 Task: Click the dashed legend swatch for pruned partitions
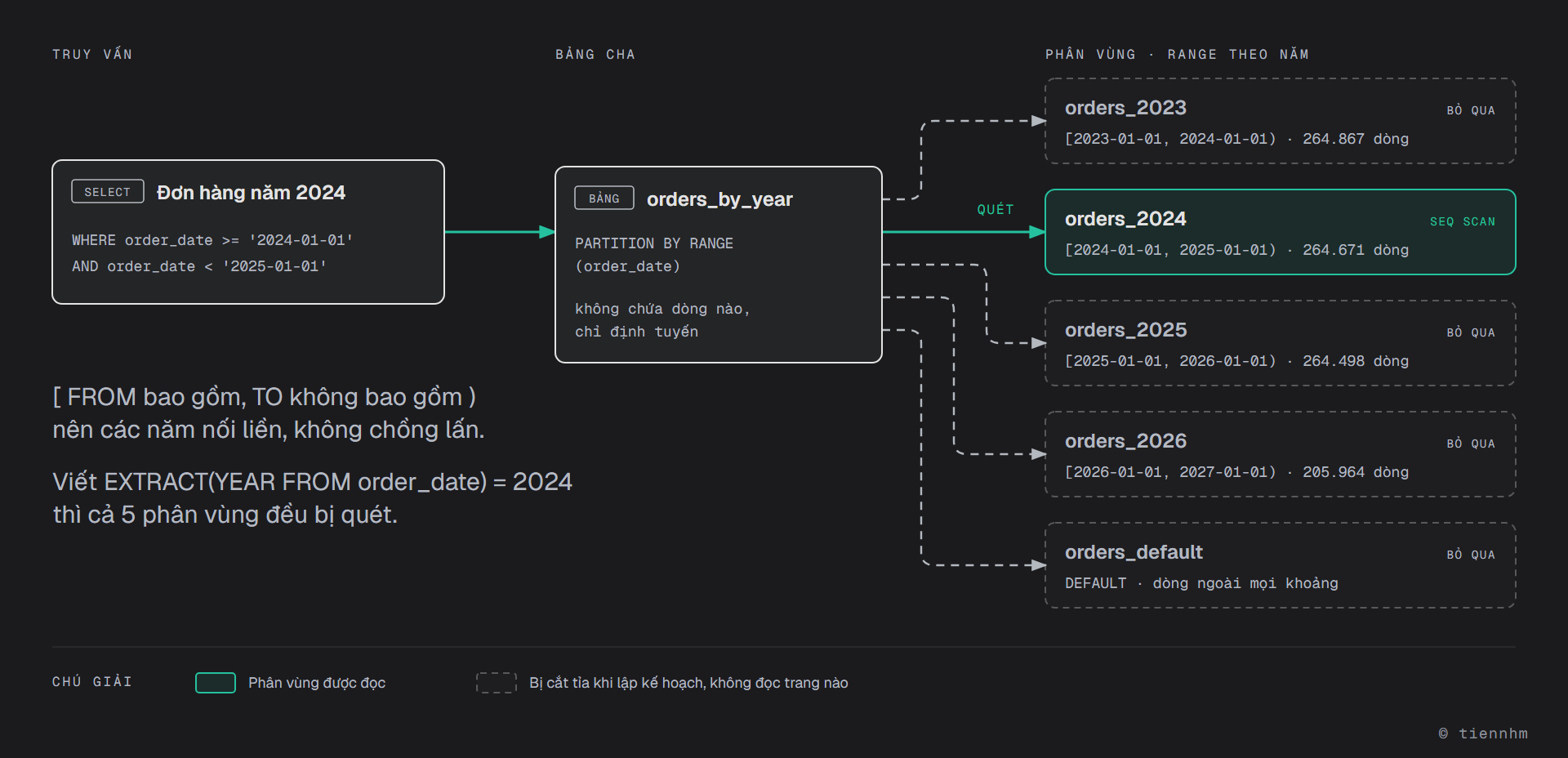497,683
